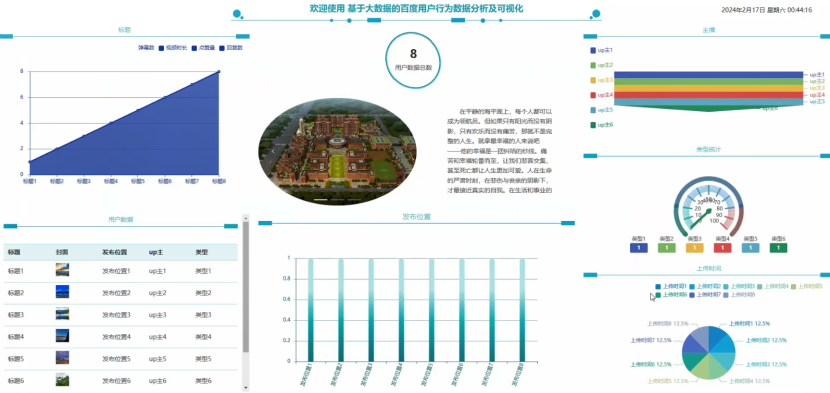Toggle up主5 in the funnel legend
Image resolution: width=830 pixels, height=393 pixels.
[x=601, y=110]
